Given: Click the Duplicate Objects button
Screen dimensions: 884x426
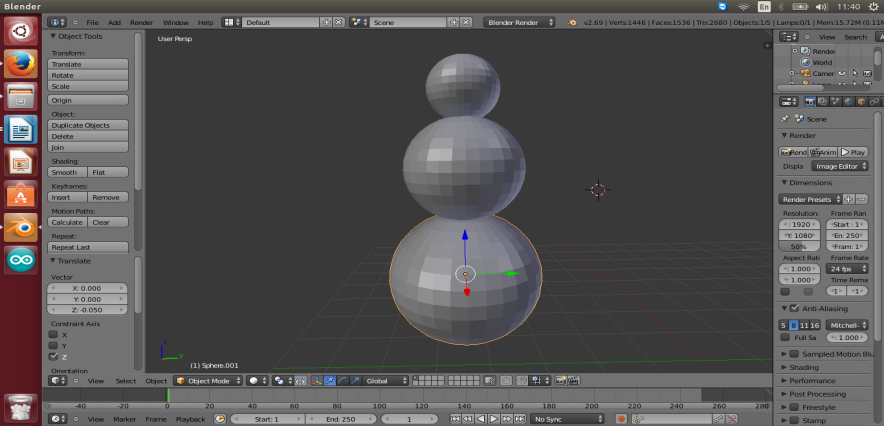Looking at the screenshot, I should tap(88, 125).
